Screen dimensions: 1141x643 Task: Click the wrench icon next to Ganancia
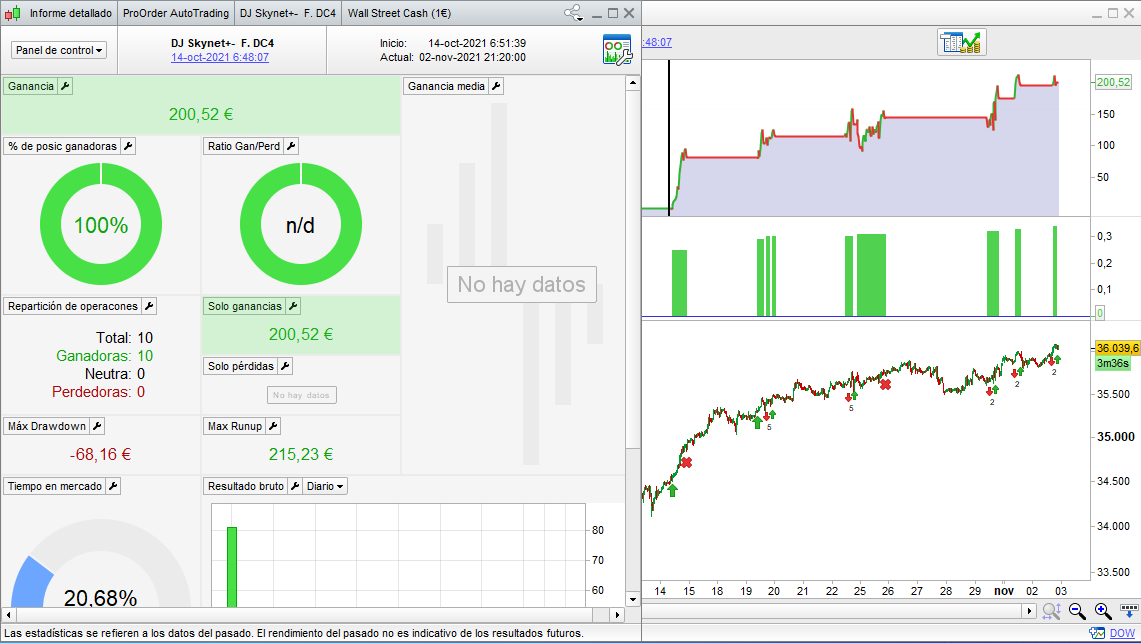pyautogui.click(x=65, y=86)
